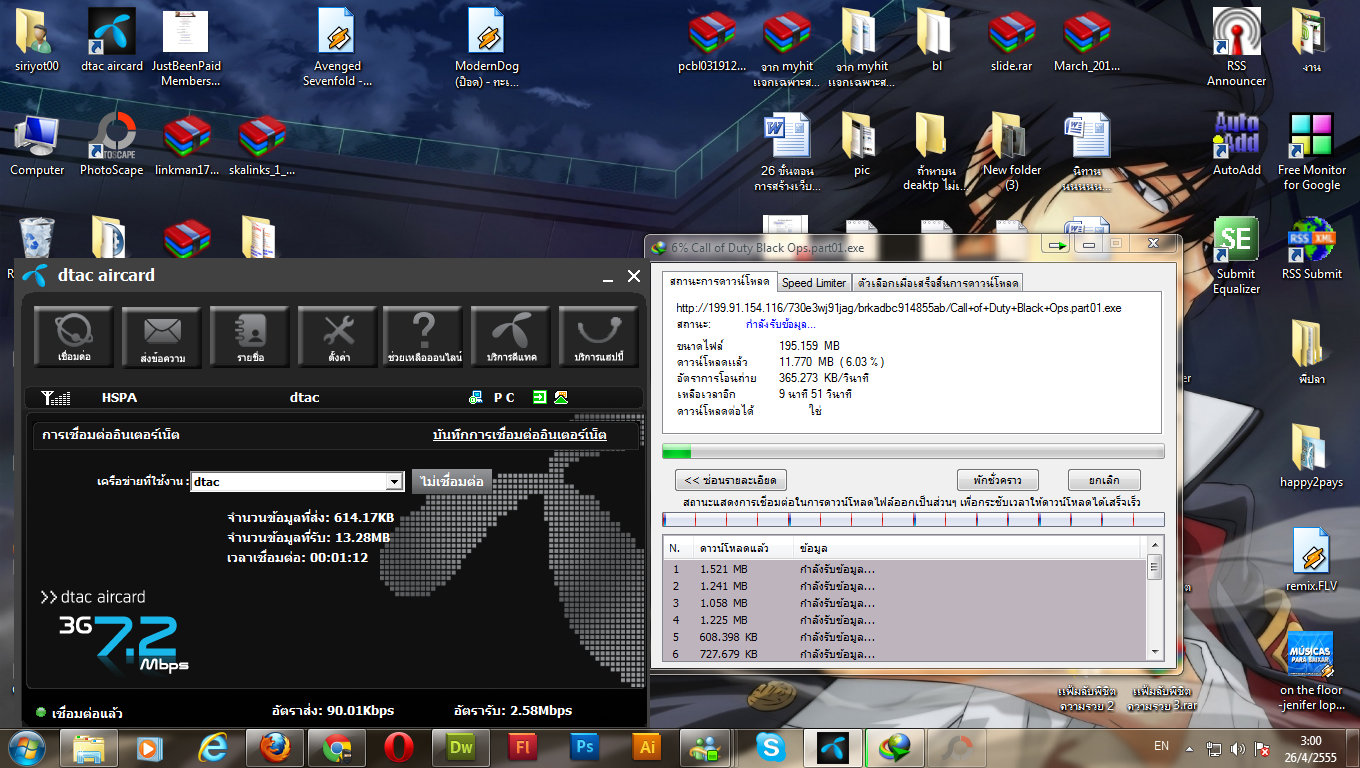This screenshot has height=768, width=1360.
Task: Click the IDM green arrow title bar button
Action: [1055, 244]
